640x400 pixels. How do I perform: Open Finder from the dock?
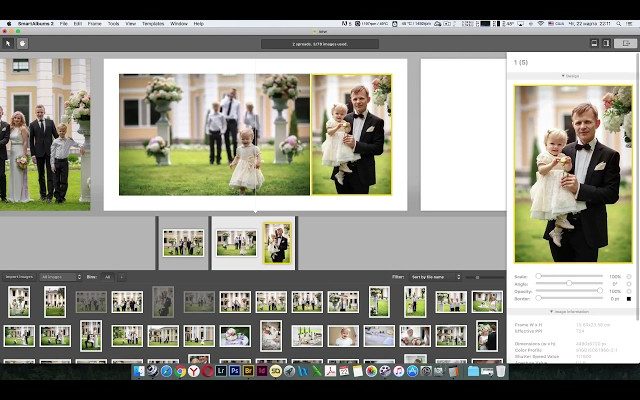(x=139, y=371)
